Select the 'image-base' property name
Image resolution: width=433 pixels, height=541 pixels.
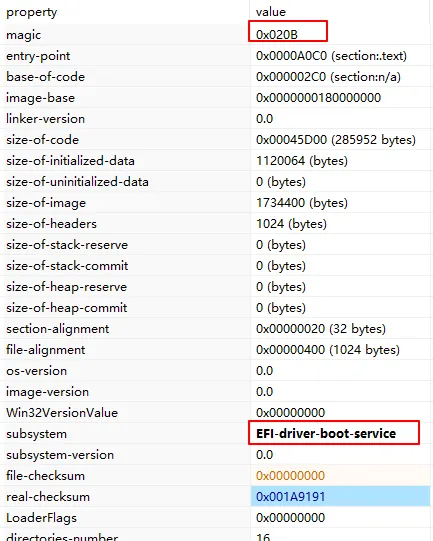point(40,98)
